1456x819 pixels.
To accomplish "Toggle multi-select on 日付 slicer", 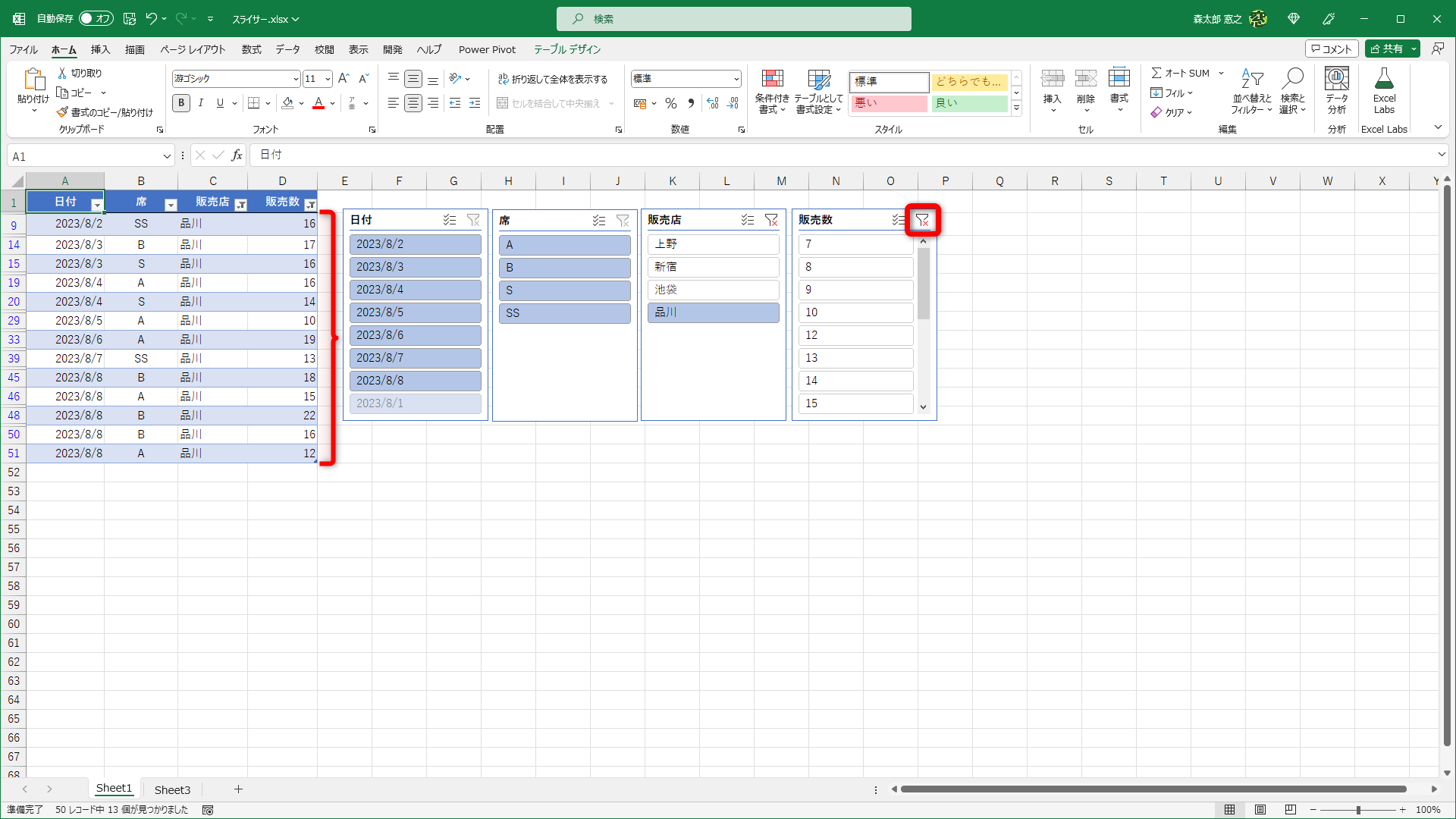I will coord(450,220).
